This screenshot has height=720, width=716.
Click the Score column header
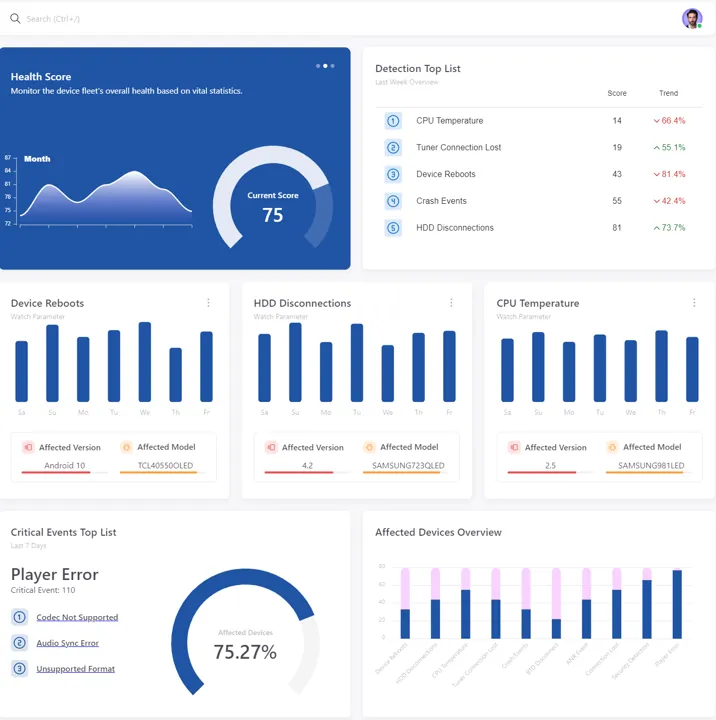617,94
